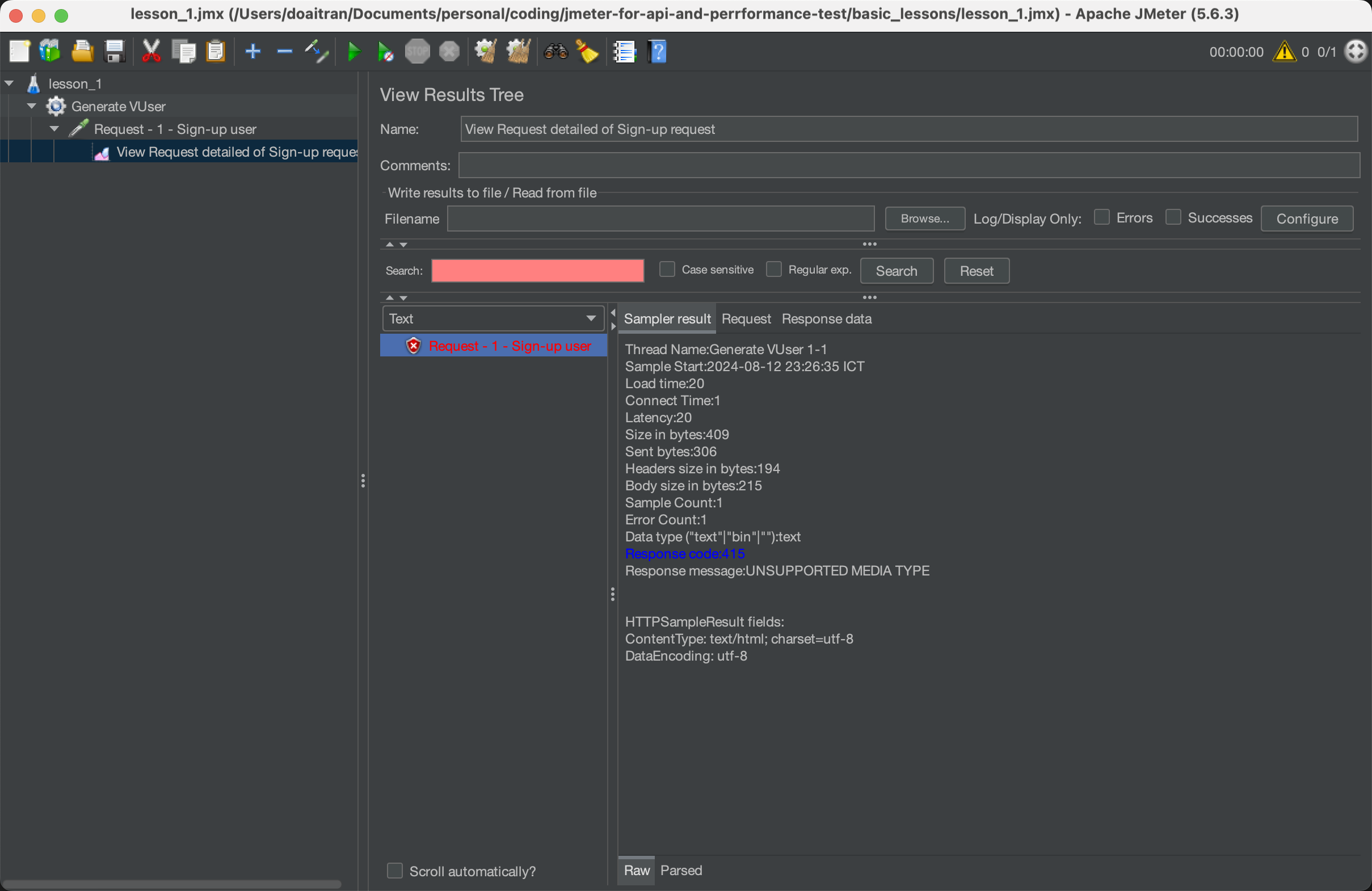1372x891 pixels.
Task: Click the Search button
Action: [x=897, y=271]
